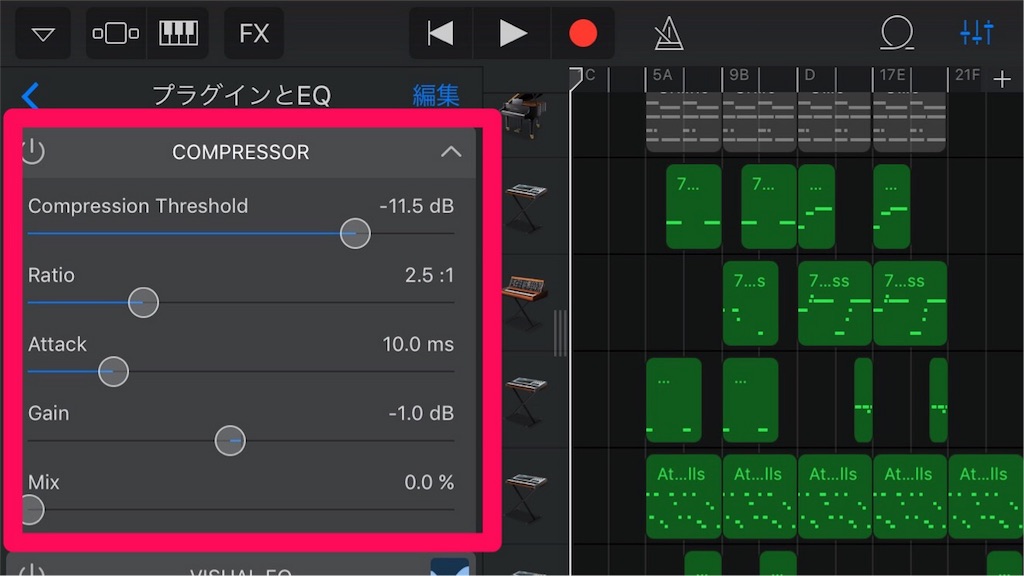Click the 10.0 ms attack value
The width and height of the screenshot is (1024, 576).
tap(418, 344)
